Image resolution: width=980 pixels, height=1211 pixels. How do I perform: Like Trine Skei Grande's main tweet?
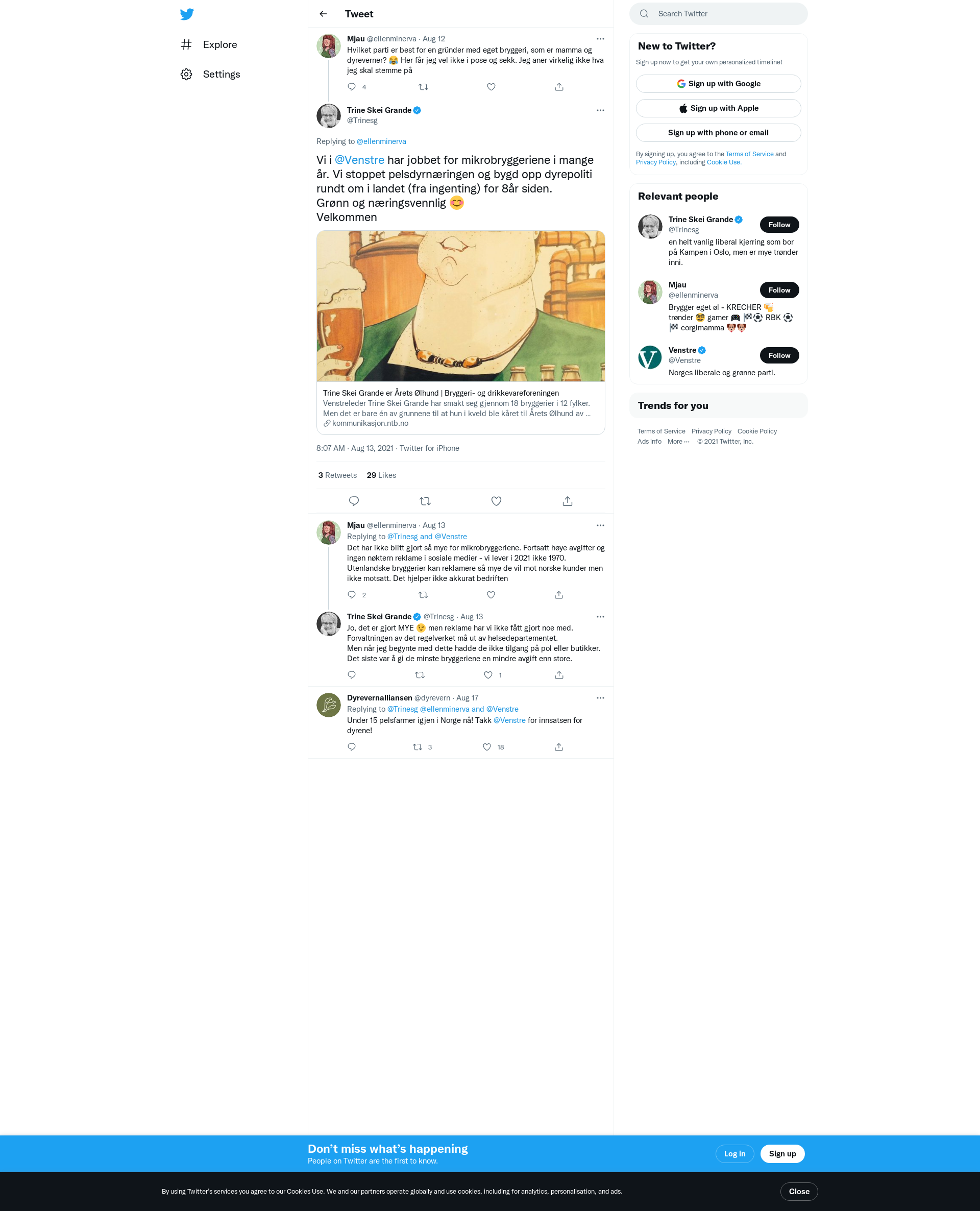(x=496, y=501)
